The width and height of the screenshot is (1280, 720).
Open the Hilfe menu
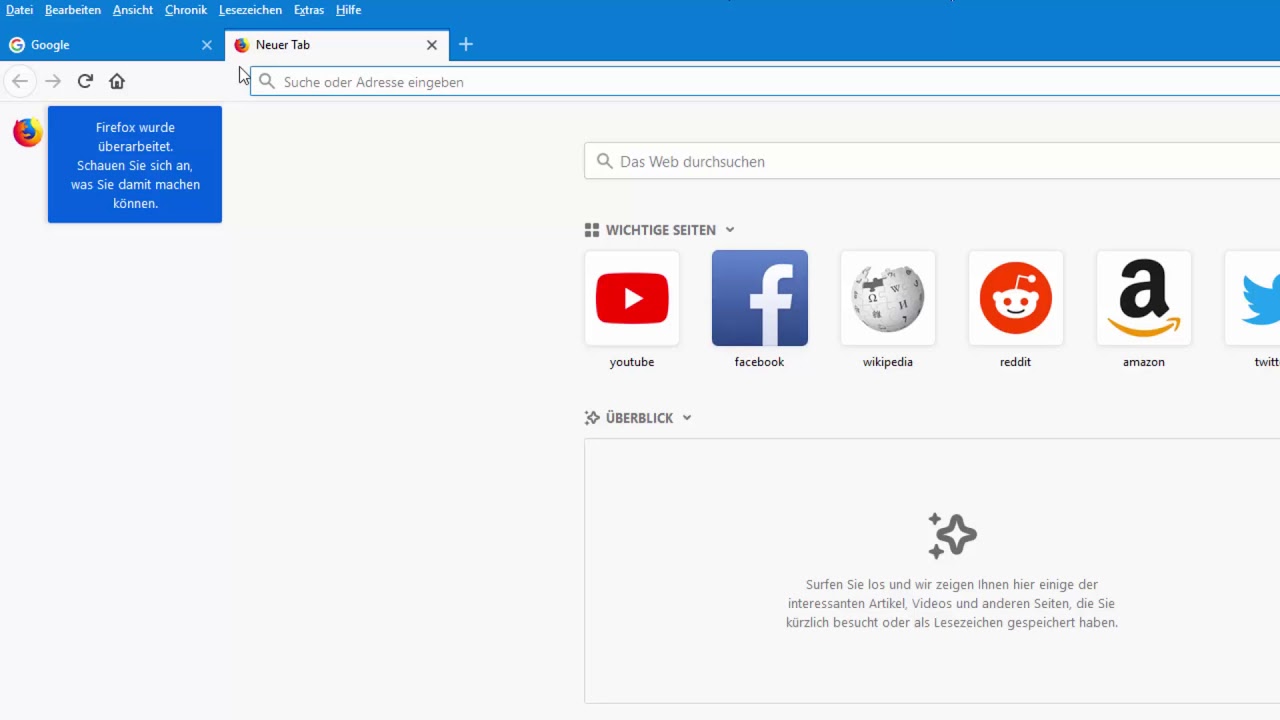pos(348,10)
